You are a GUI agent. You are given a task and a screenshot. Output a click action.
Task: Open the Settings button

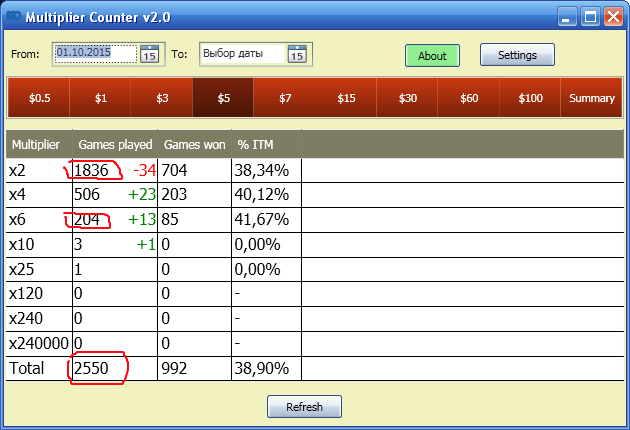(517, 55)
